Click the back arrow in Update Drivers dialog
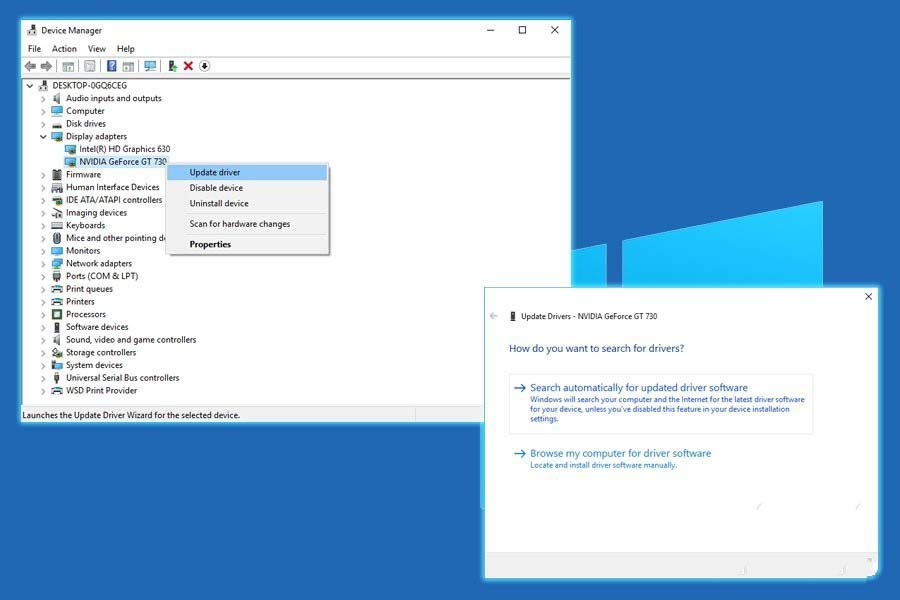This screenshot has width=900, height=600. click(x=494, y=316)
